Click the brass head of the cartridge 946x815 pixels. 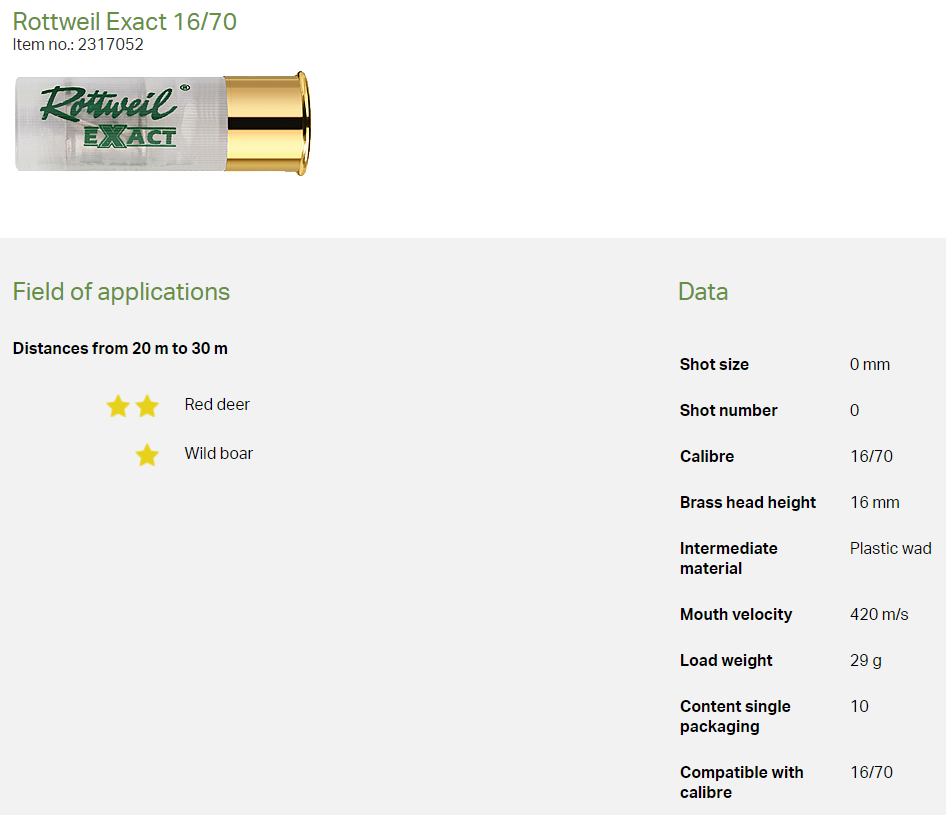click(x=266, y=123)
